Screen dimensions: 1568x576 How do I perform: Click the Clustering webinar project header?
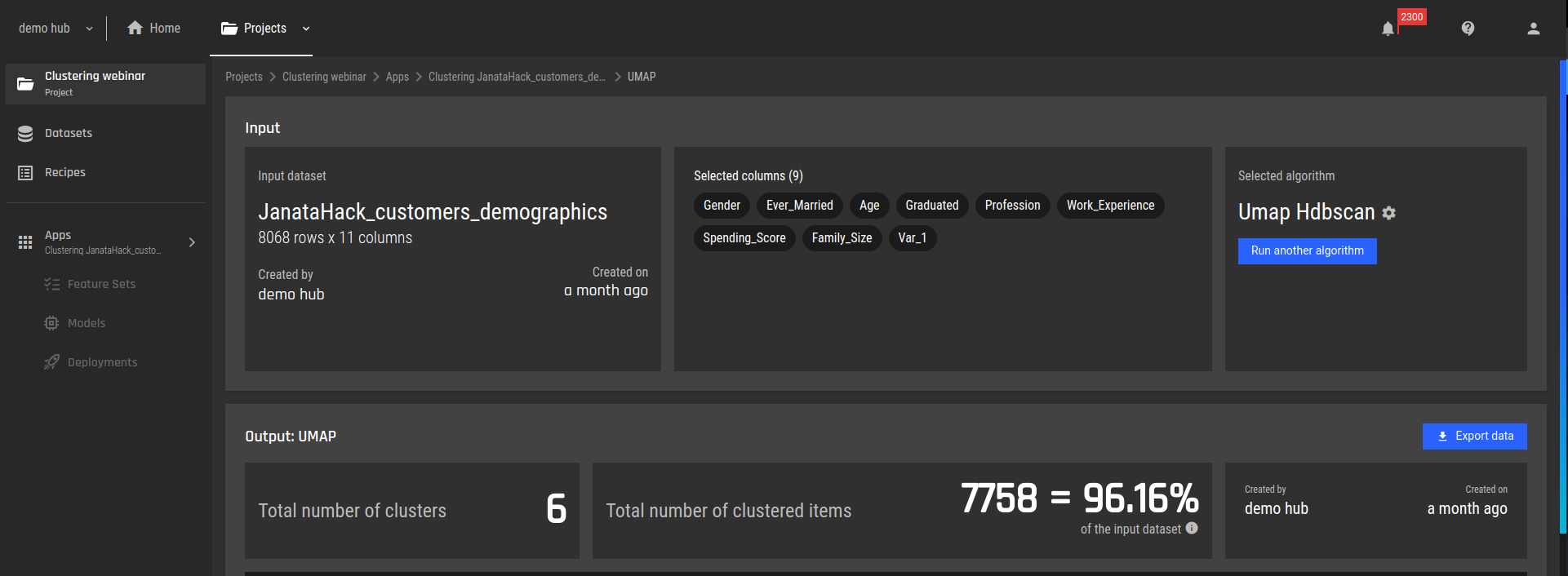[x=105, y=84]
